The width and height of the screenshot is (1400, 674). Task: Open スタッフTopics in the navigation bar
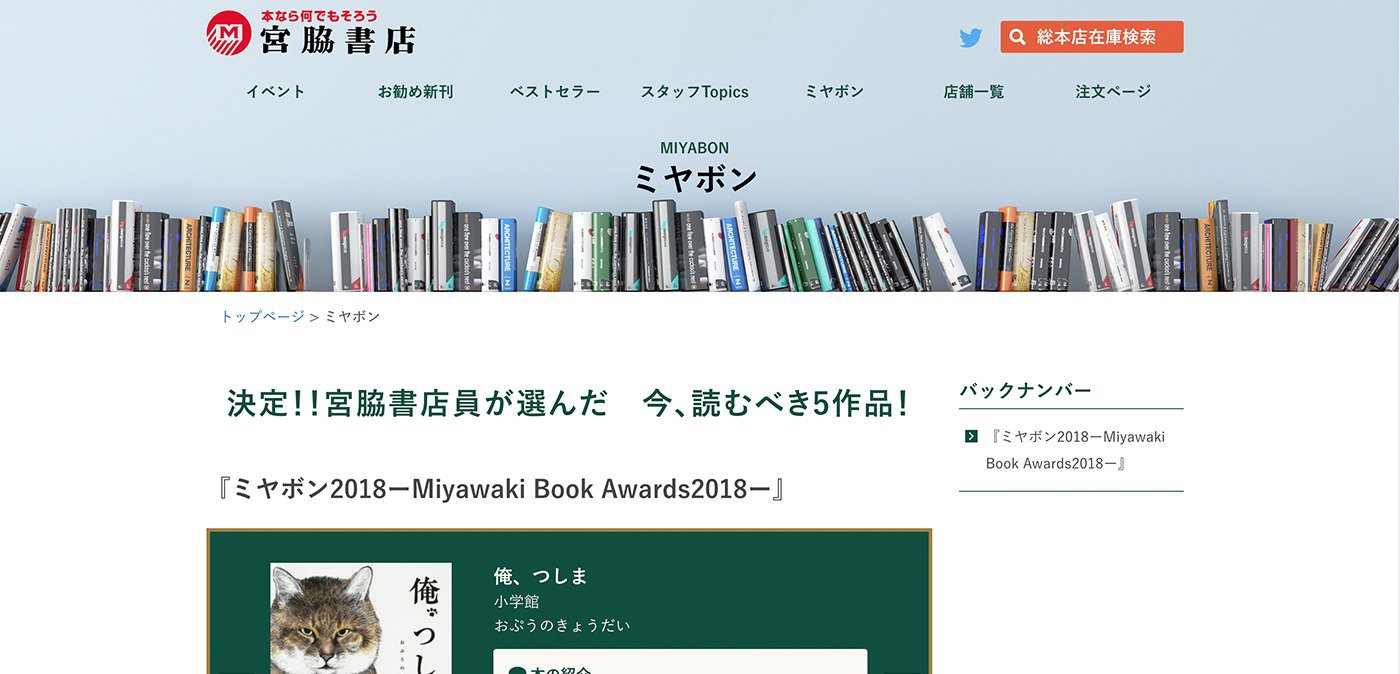[695, 91]
